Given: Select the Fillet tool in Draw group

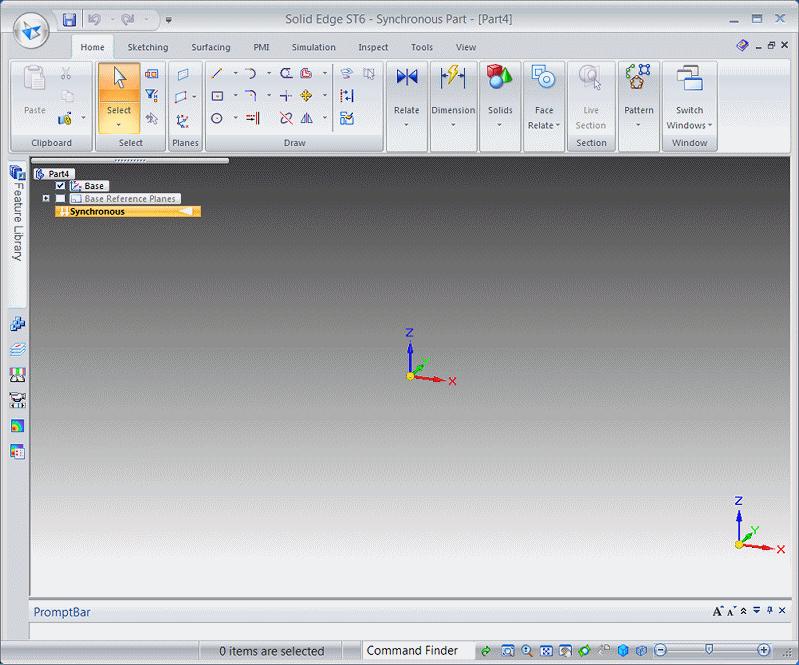Looking at the screenshot, I should [251, 96].
